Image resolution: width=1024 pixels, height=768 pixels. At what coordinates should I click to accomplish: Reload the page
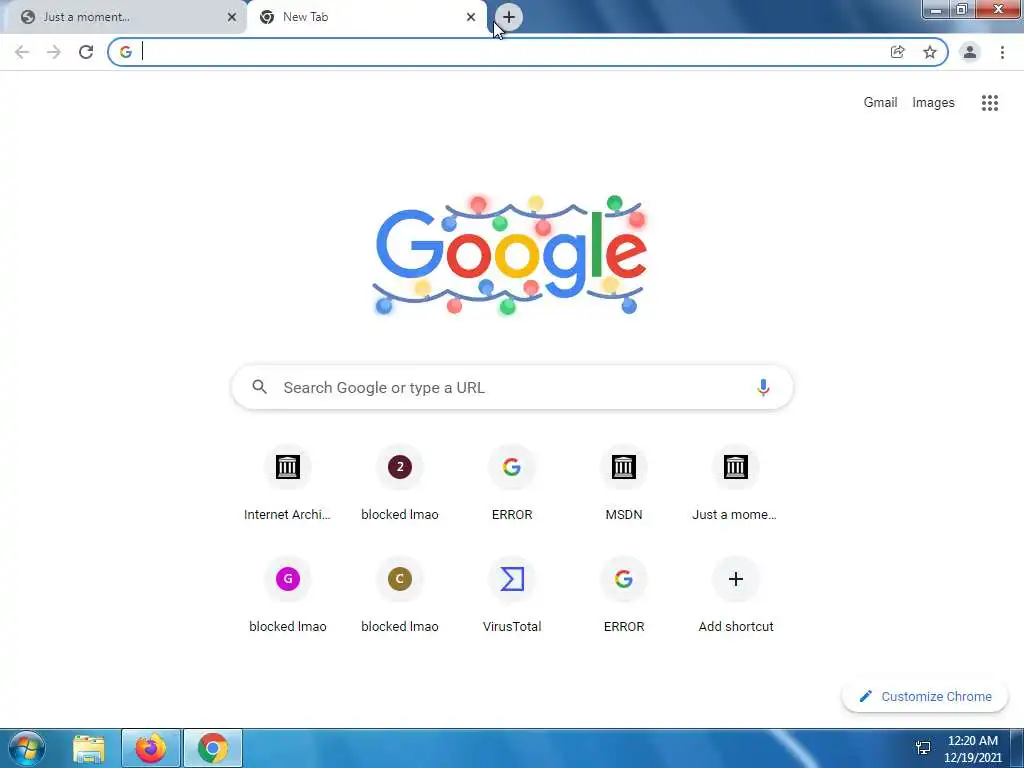(86, 52)
